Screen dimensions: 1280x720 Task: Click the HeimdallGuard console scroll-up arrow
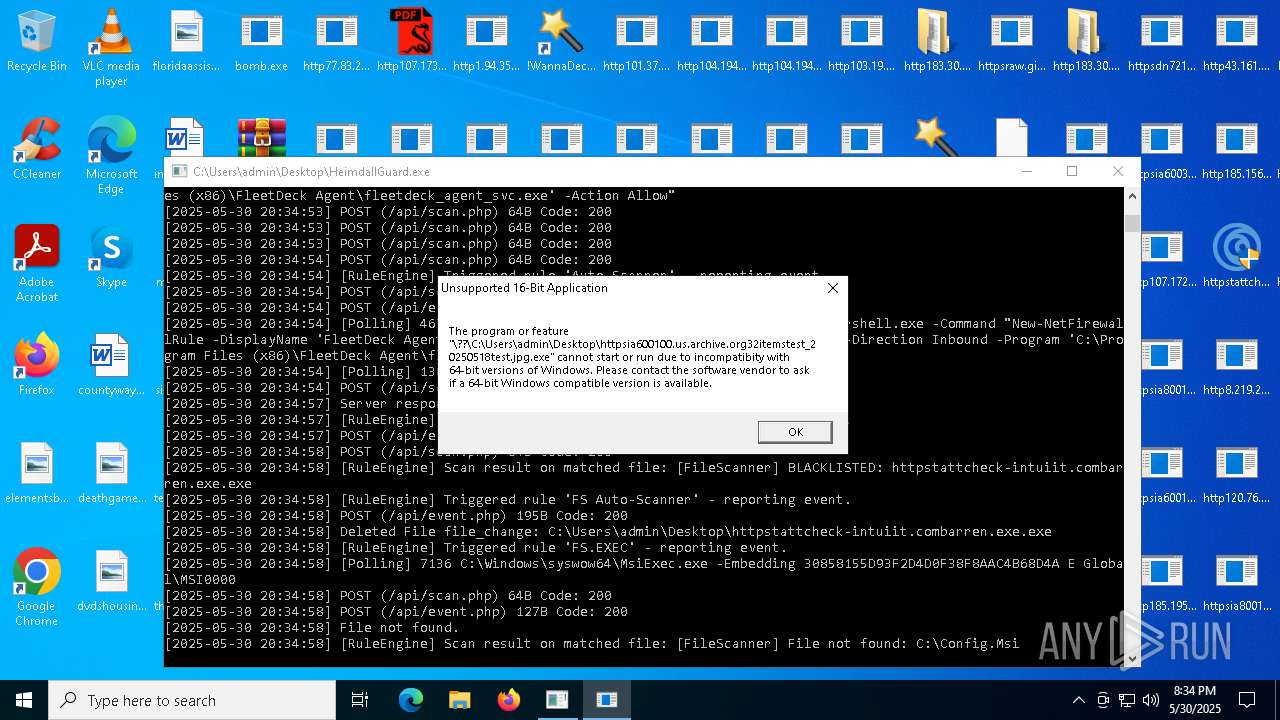click(1132, 196)
